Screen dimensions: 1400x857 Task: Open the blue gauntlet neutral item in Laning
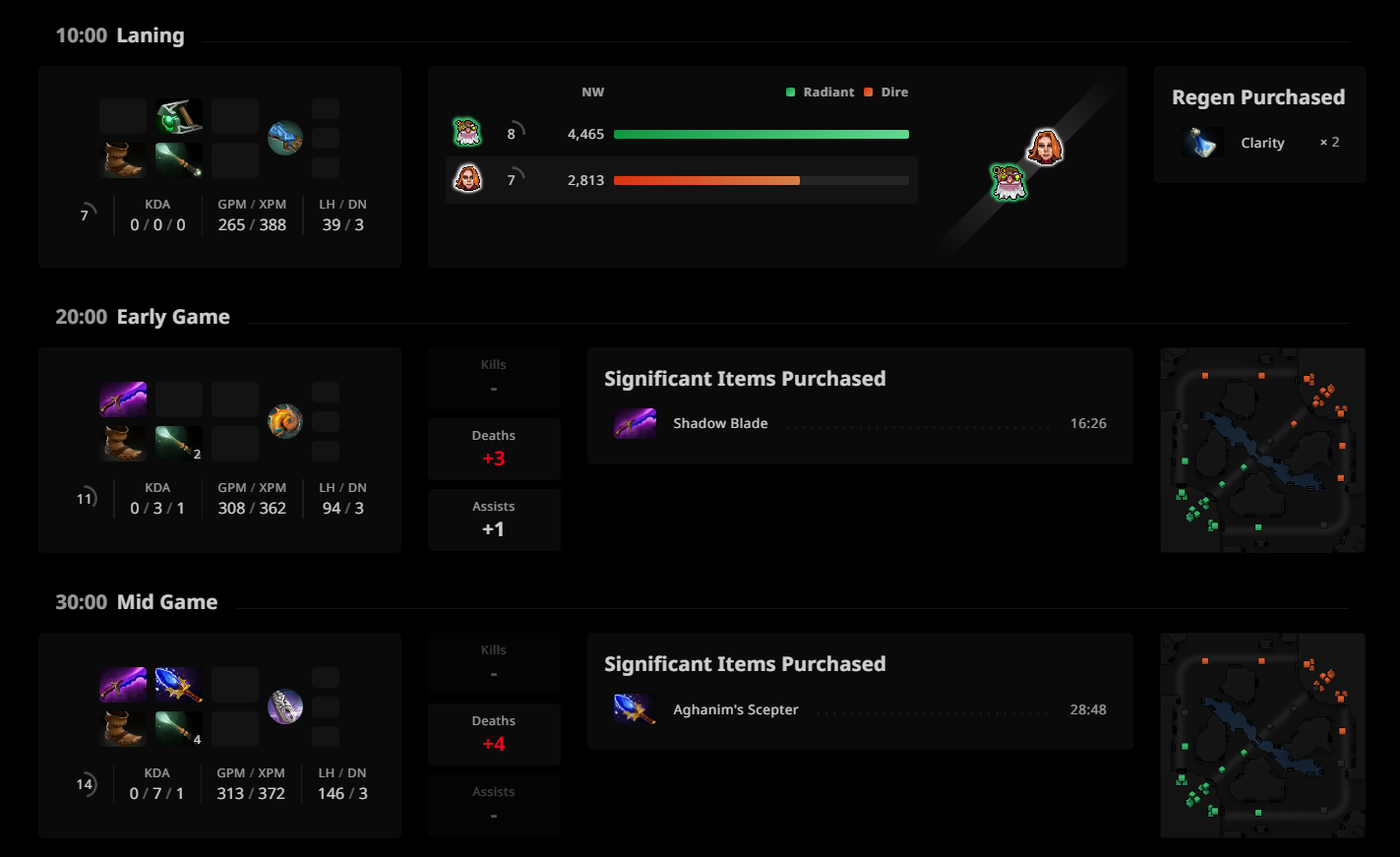[284, 138]
